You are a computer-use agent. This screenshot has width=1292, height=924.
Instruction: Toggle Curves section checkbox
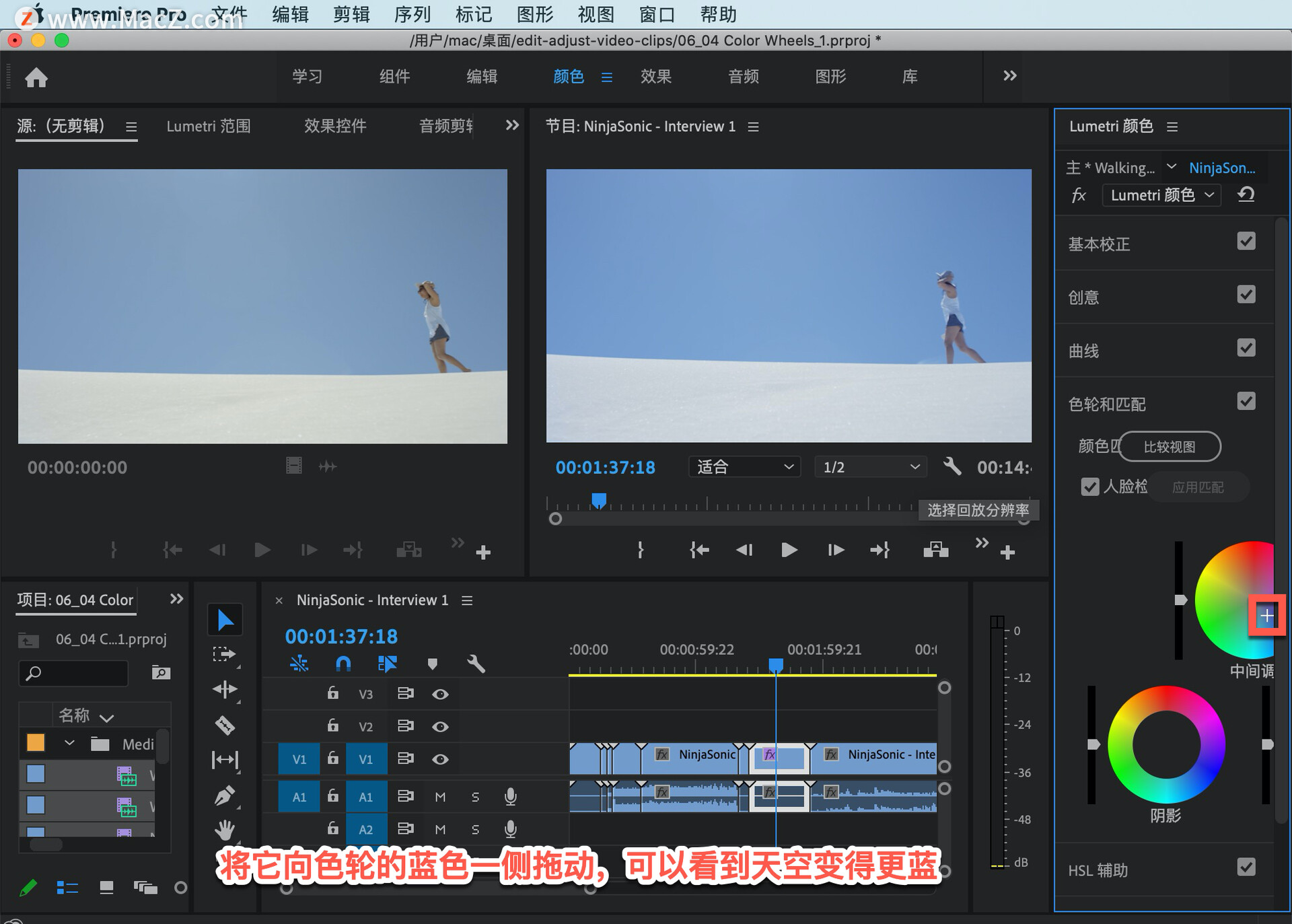tap(1246, 347)
